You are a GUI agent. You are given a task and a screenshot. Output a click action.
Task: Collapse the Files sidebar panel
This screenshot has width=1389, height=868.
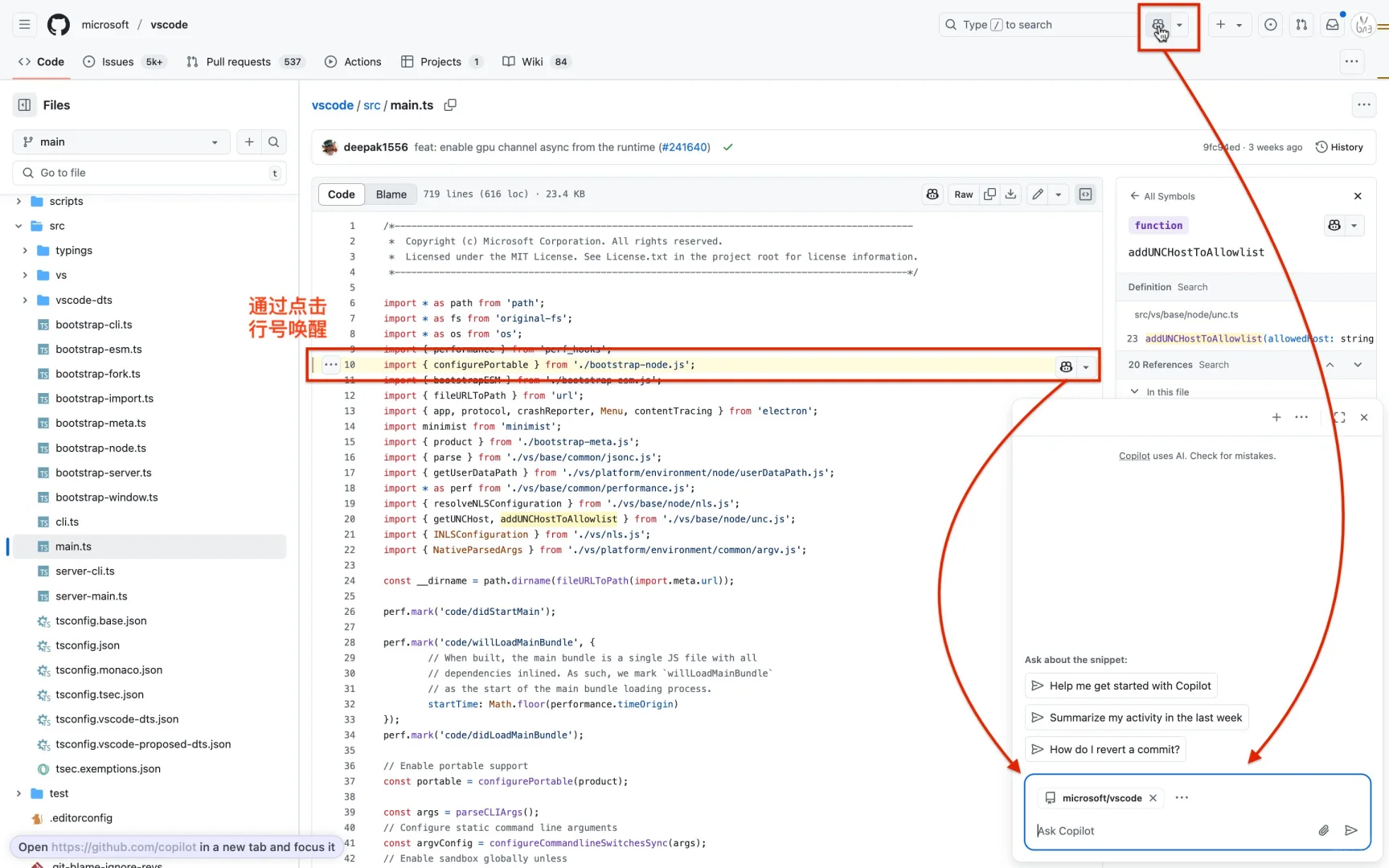tap(23, 104)
